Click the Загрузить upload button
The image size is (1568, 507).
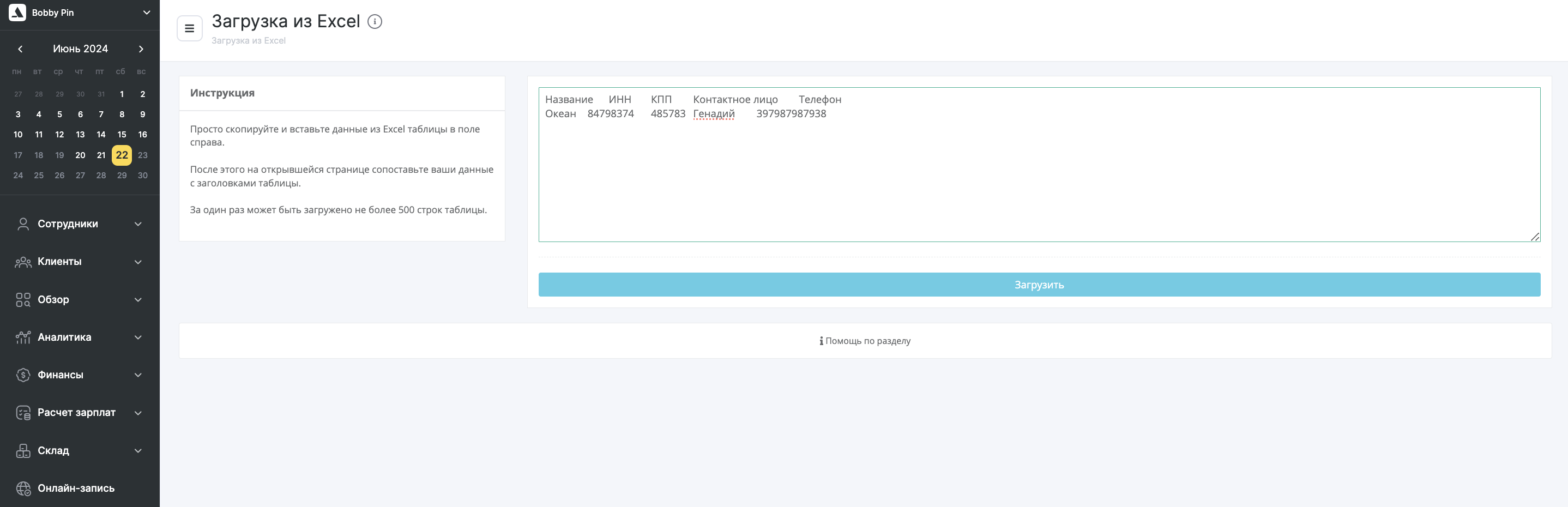click(x=1039, y=285)
